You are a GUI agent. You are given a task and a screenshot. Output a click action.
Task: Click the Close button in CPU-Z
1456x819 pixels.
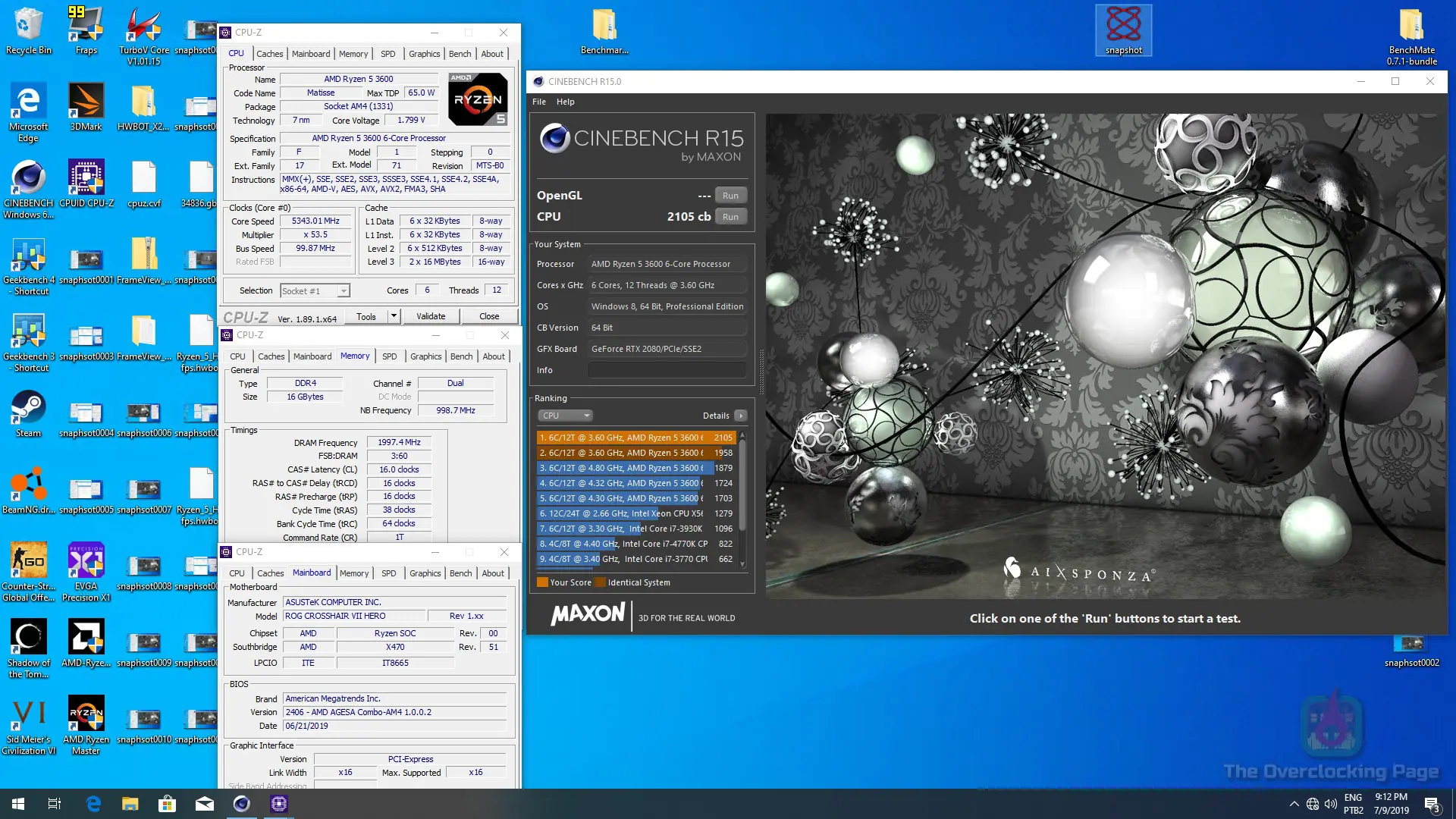tap(489, 316)
